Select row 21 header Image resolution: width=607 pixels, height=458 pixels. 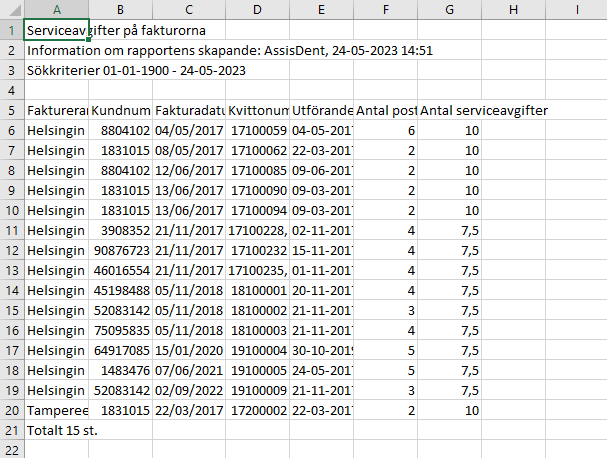coord(12,431)
